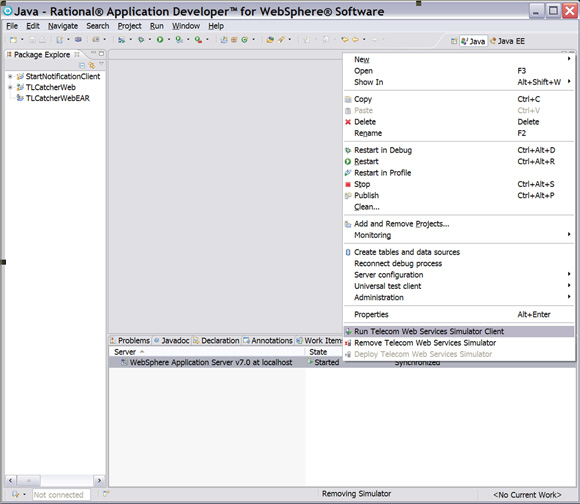Collapse All in Package Explorer
This screenshot has height=504, width=580.
(x=82, y=65)
